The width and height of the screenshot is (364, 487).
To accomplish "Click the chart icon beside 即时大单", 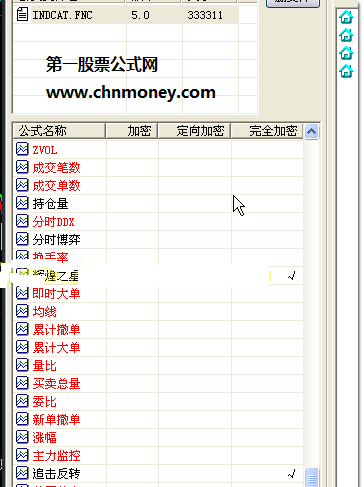I will [22, 293].
